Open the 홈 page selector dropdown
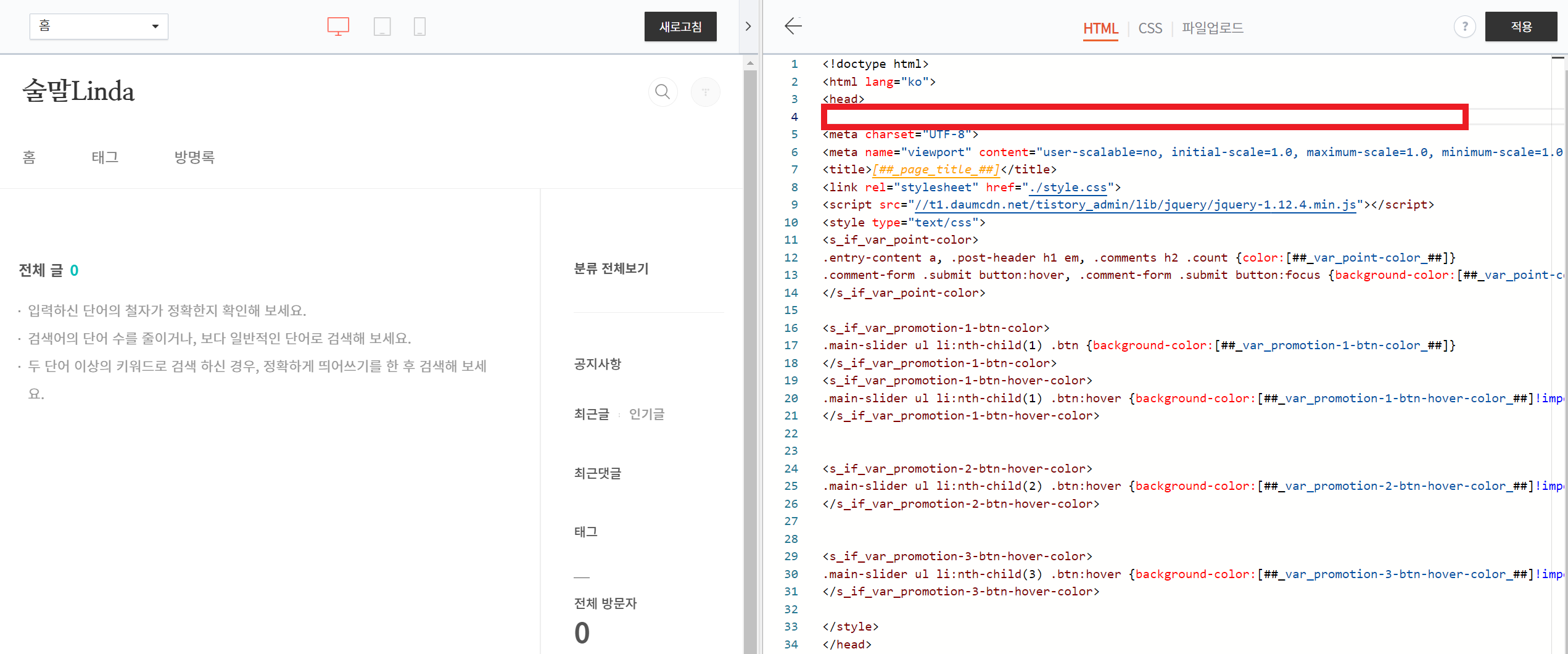The image size is (1568, 654). 99,27
